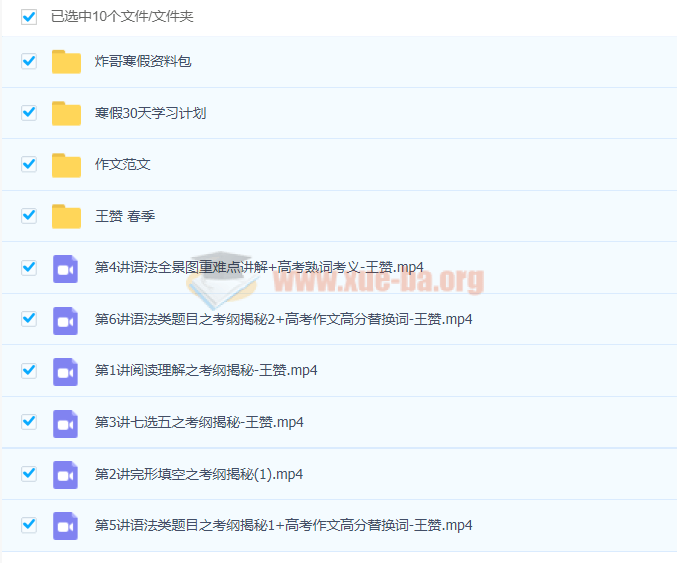The image size is (677, 563).
Task: Open 第3讲七选五之考纲揭秘-王赞.mp4 file name
Action: 199,423
